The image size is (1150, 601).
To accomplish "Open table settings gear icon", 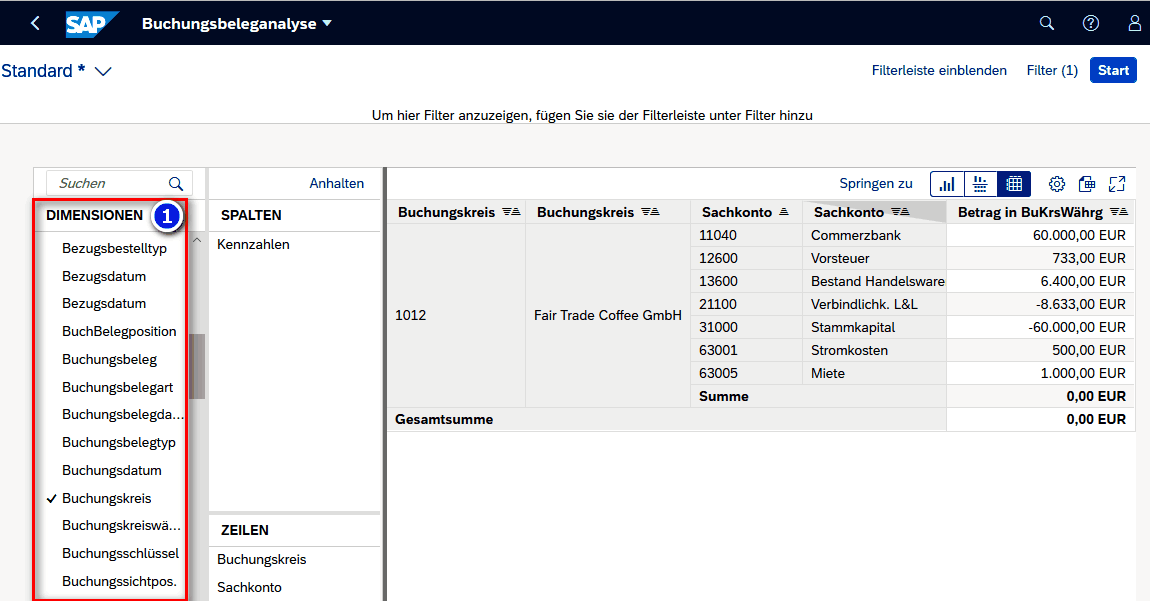I will [x=1057, y=184].
